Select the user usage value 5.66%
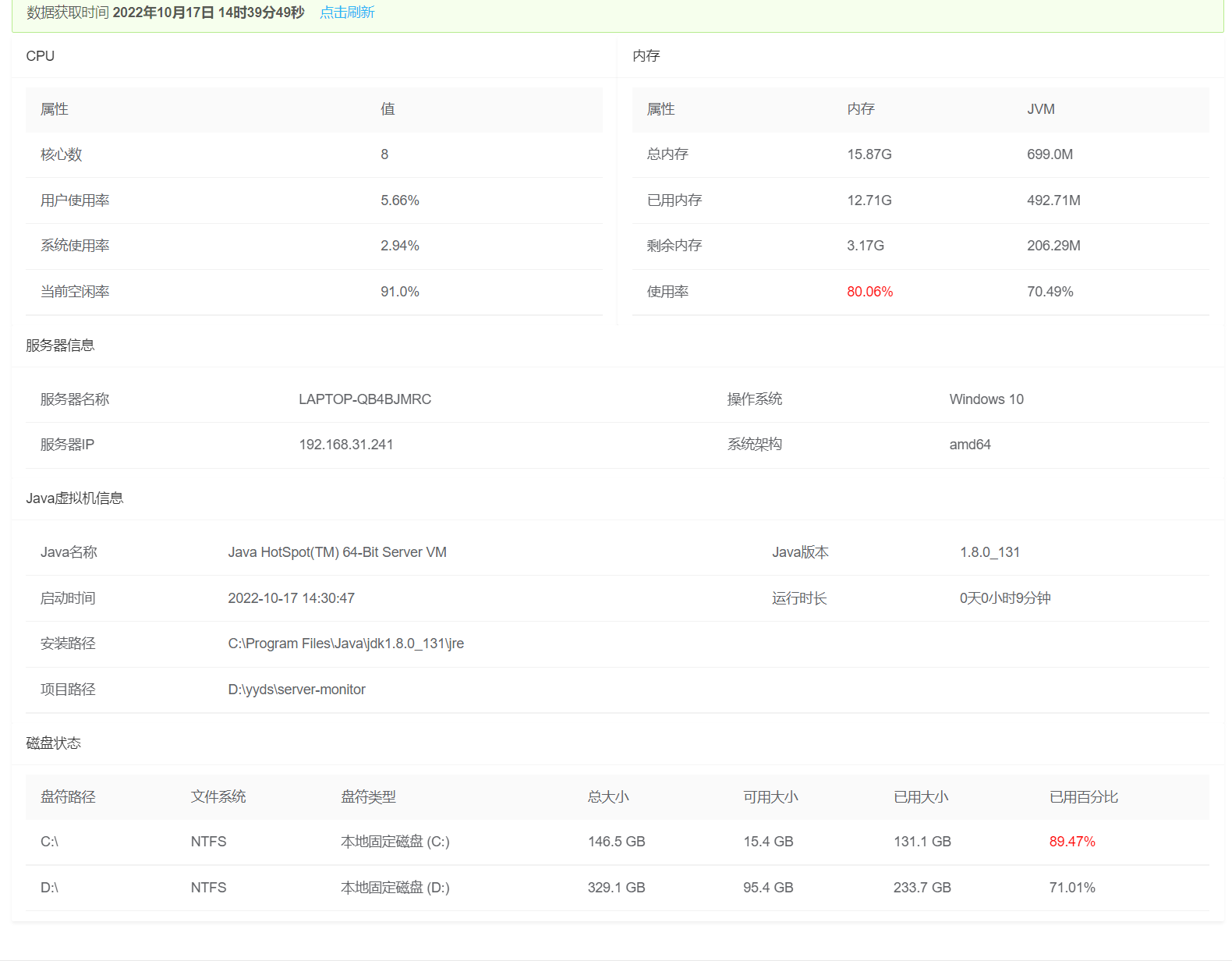The width and height of the screenshot is (1232, 961). click(400, 200)
